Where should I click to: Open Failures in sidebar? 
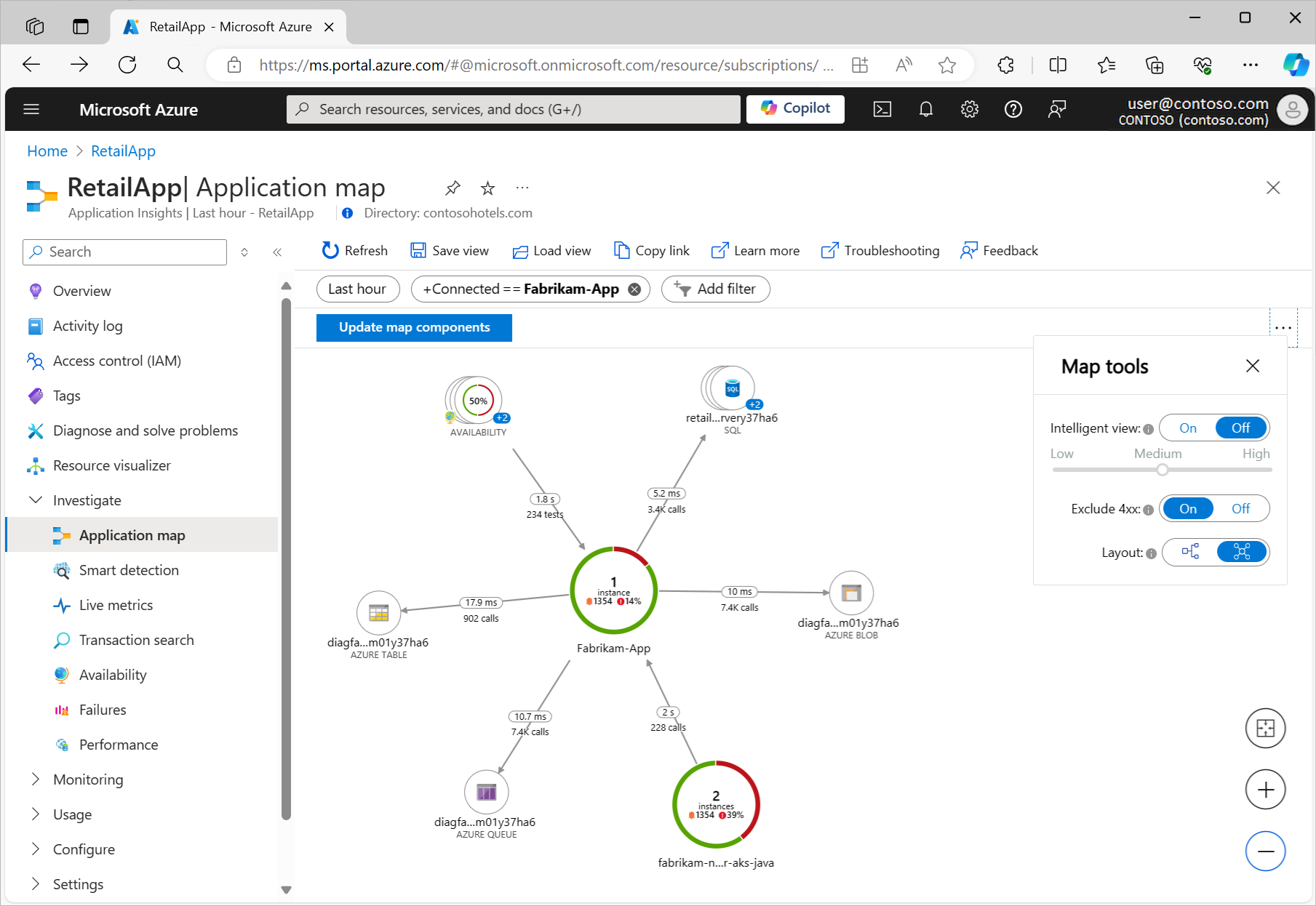tap(103, 710)
